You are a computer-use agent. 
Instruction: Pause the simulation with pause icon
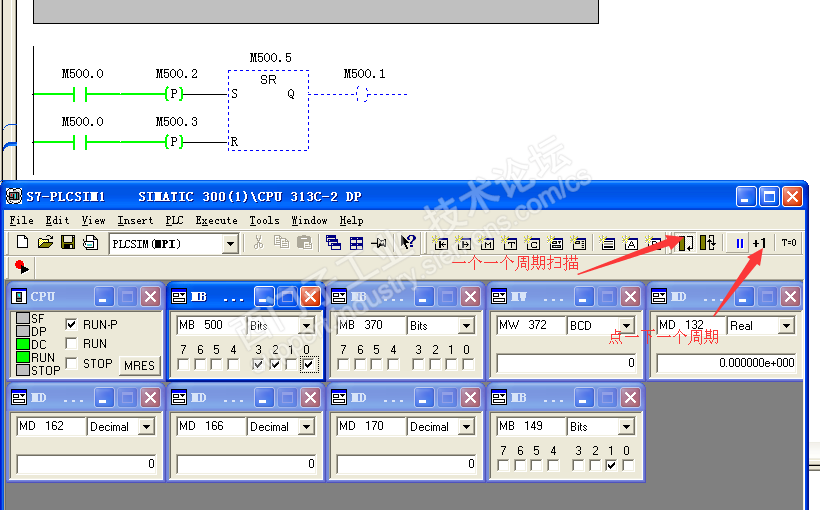click(x=739, y=243)
